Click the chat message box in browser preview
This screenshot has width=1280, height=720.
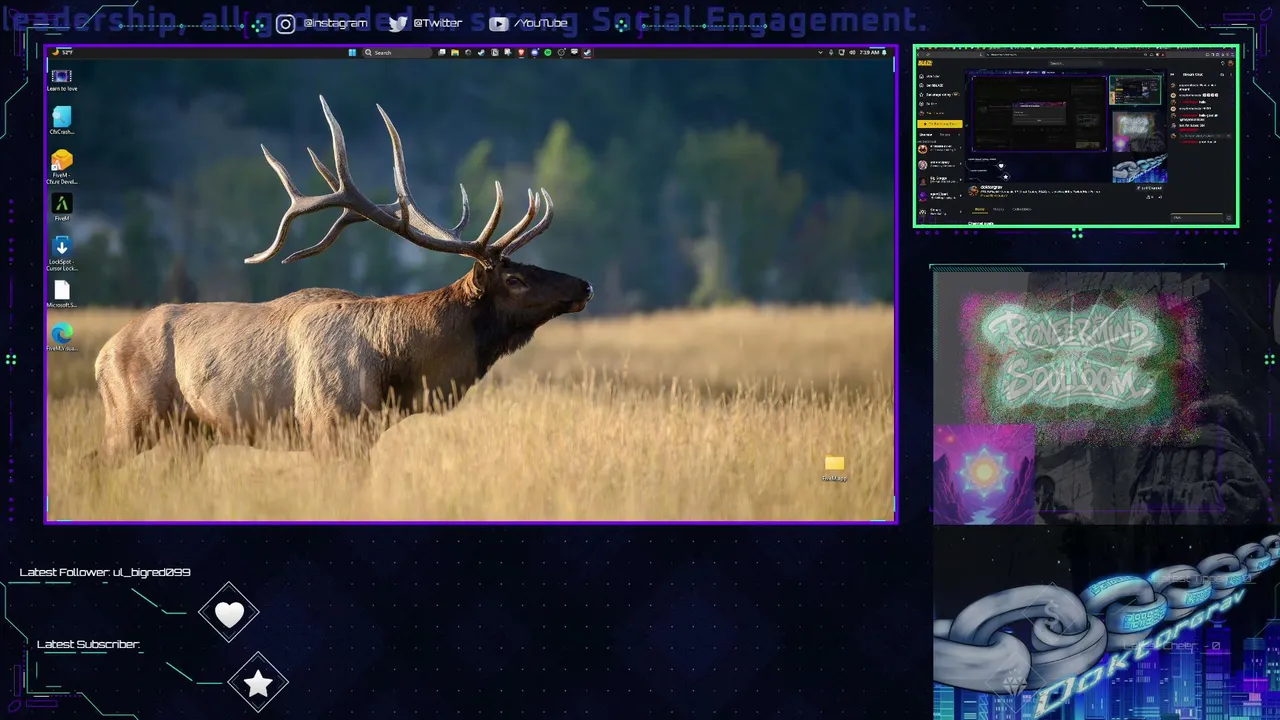click(x=1198, y=216)
